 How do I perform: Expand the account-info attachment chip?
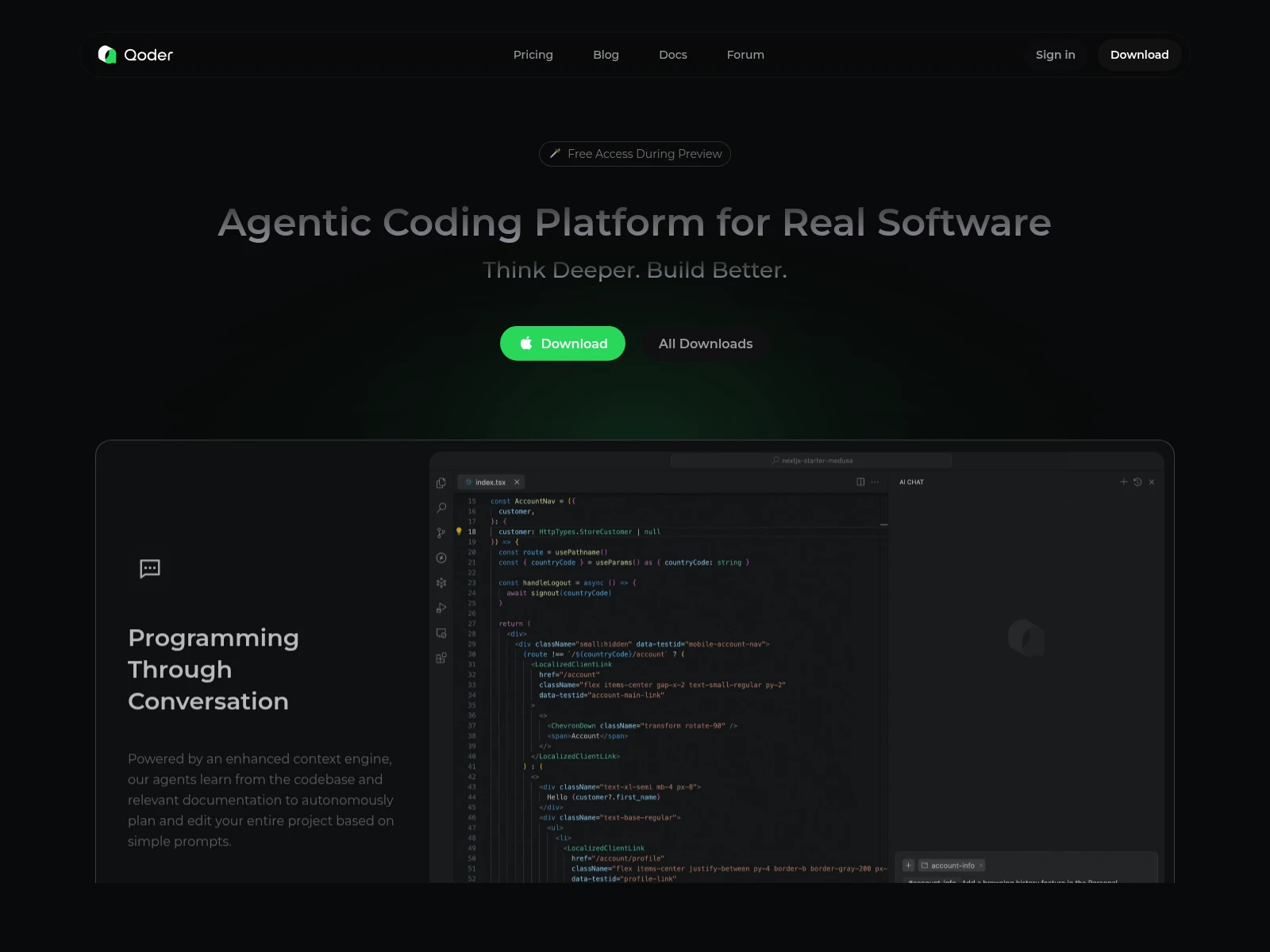click(950, 865)
